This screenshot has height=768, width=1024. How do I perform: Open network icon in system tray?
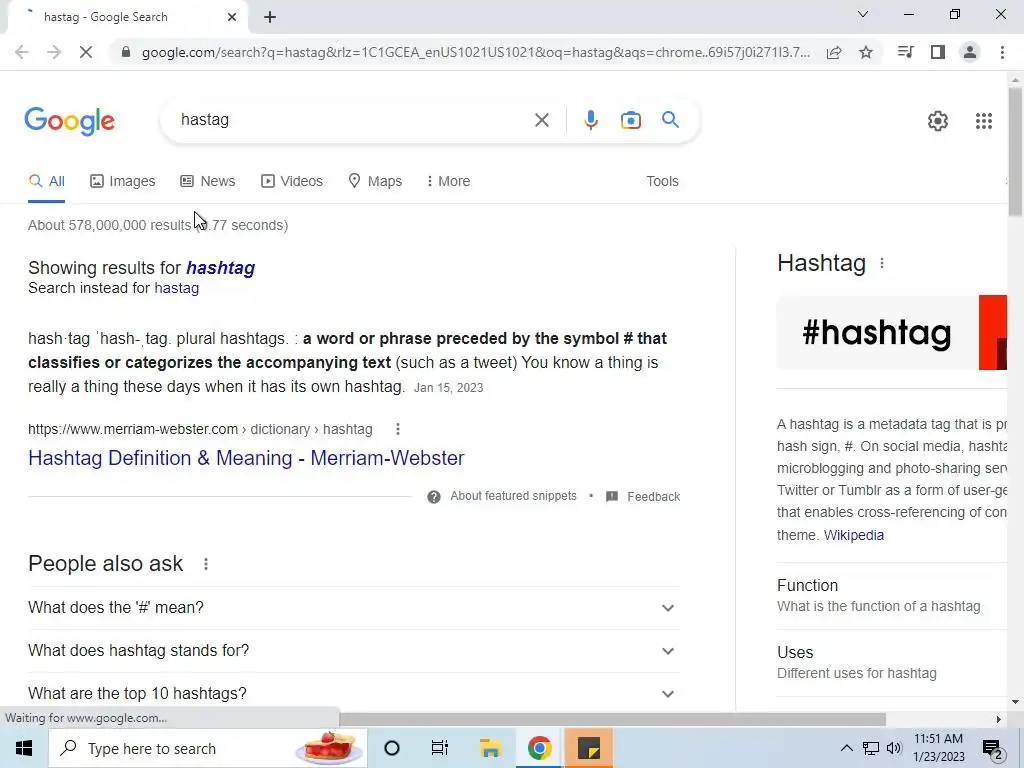pyautogui.click(x=871, y=748)
